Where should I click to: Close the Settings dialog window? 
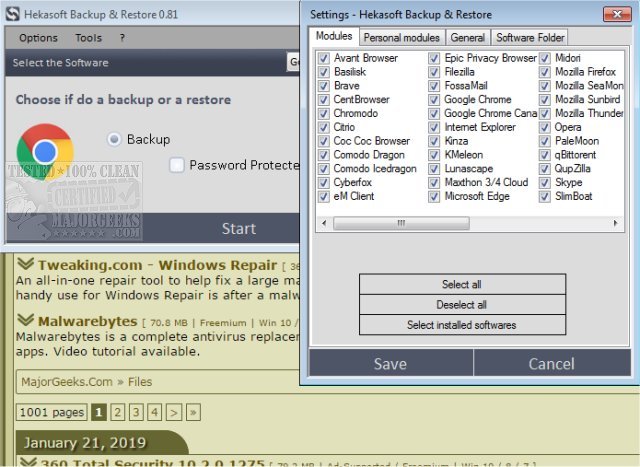click(618, 14)
